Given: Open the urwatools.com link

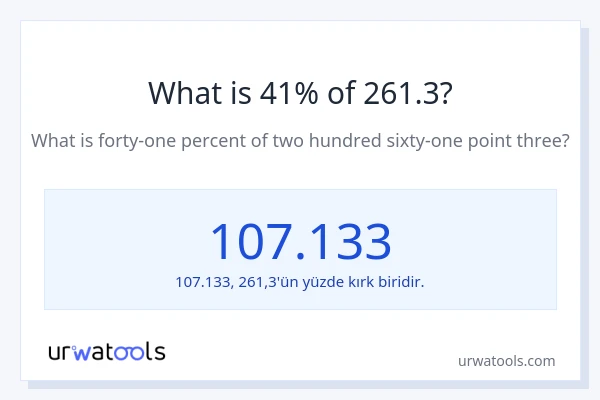Looking at the screenshot, I should point(506,360).
